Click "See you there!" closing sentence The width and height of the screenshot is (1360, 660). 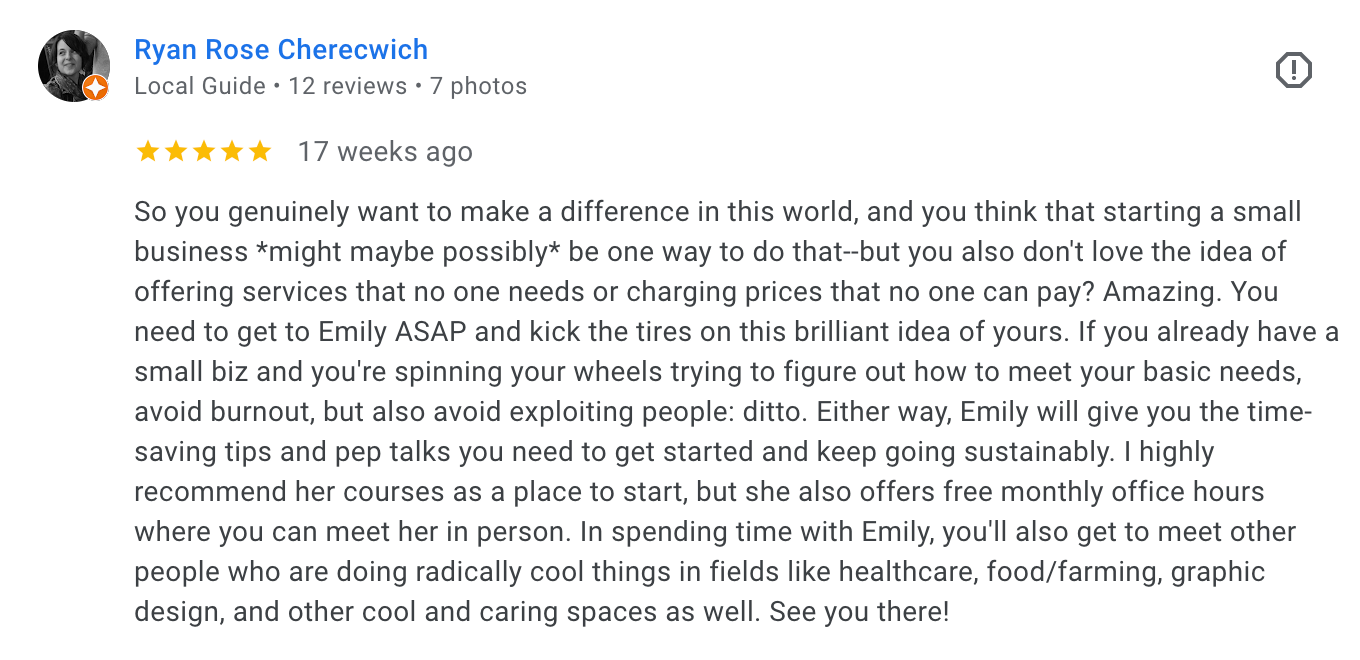click(x=859, y=612)
